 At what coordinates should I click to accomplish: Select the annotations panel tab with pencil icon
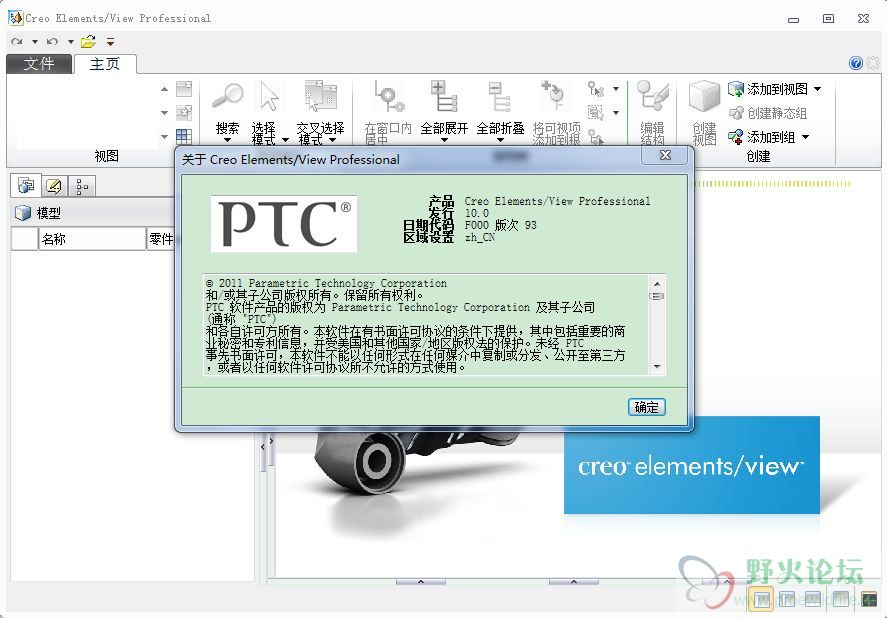[54, 186]
